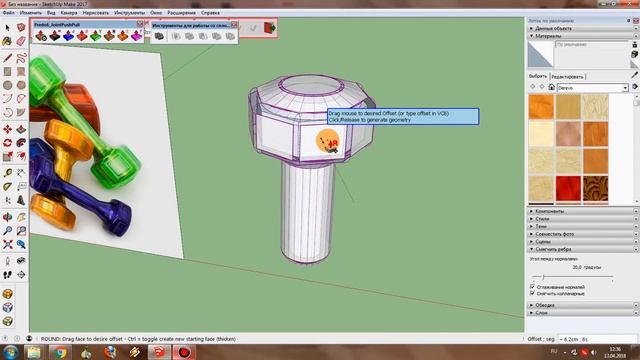Expand the Тени panel

pyautogui.click(x=582, y=226)
